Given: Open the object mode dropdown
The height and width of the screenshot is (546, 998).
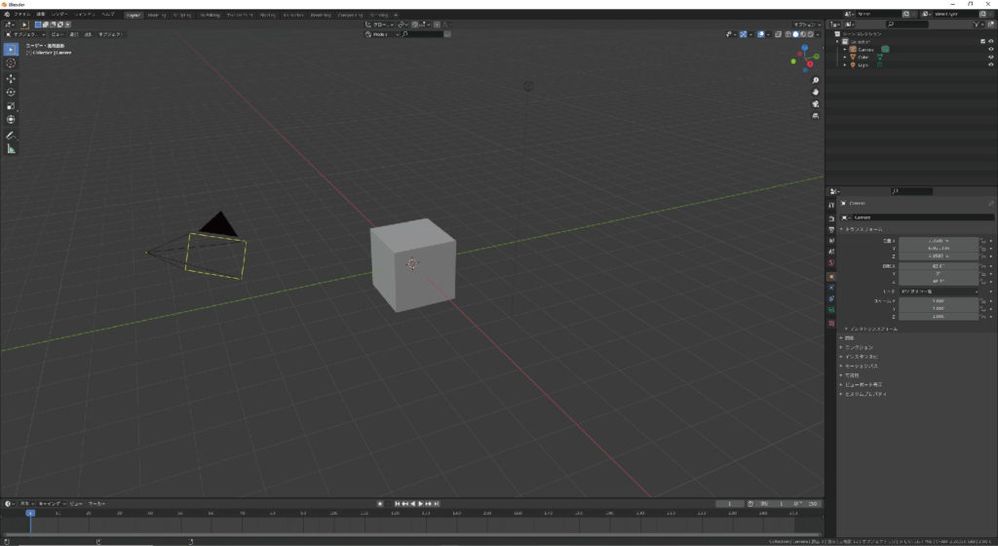Looking at the screenshot, I should click(x=25, y=34).
